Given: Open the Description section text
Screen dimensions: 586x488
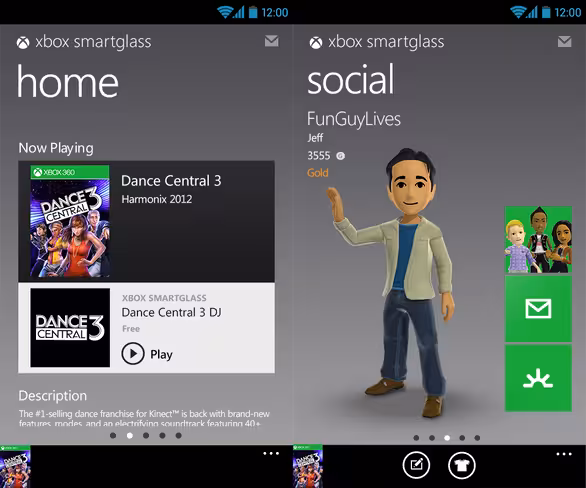Looking at the screenshot, I should tap(144, 418).
